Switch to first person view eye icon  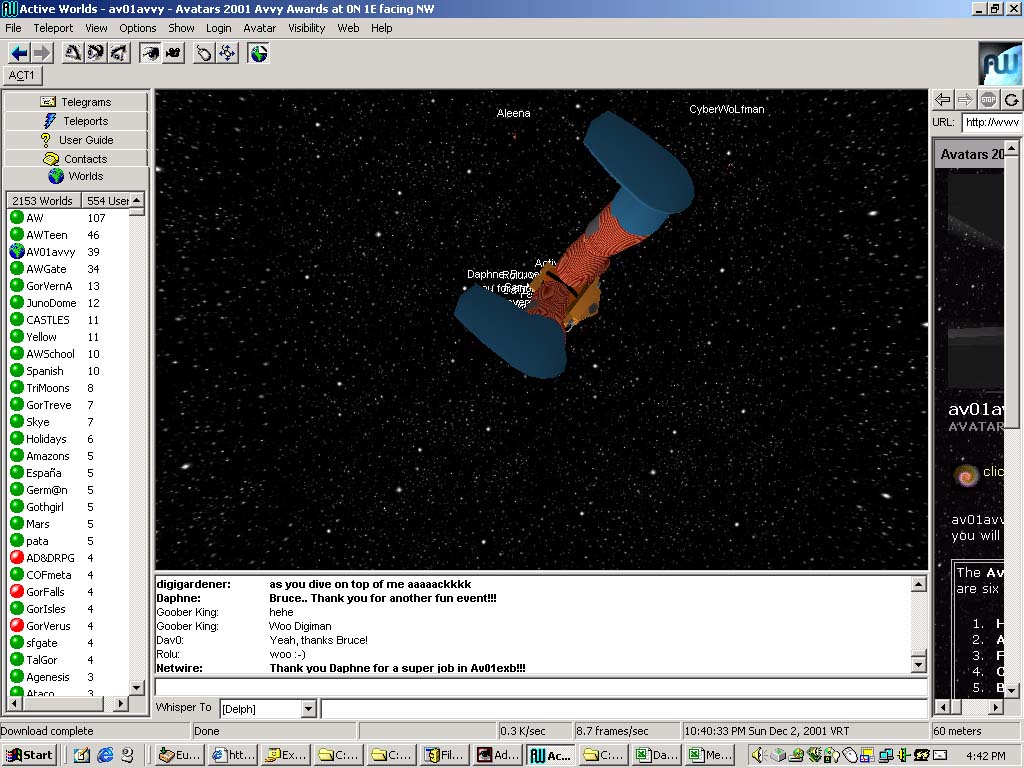click(x=150, y=53)
